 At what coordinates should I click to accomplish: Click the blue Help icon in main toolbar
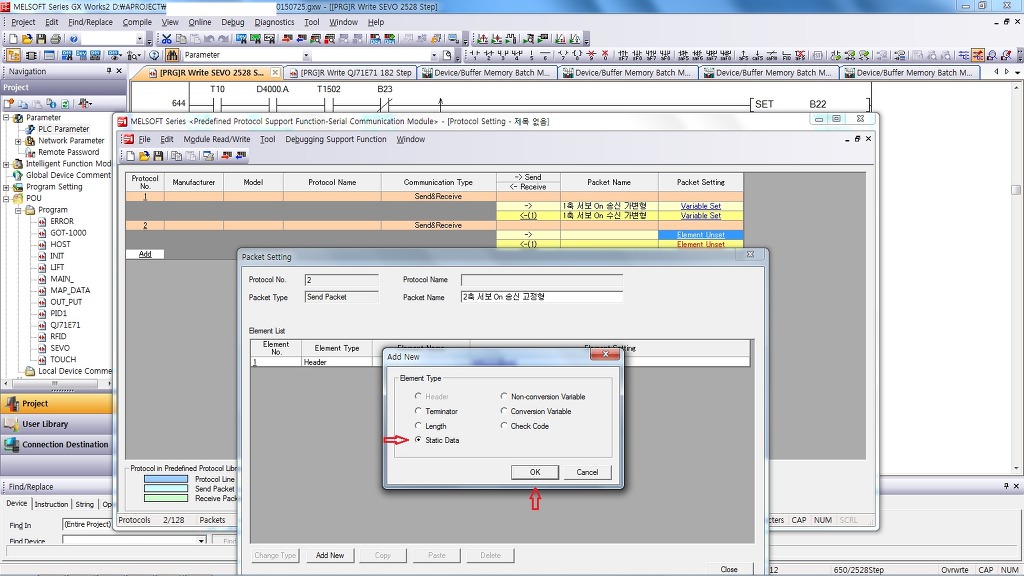click(74, 39)
